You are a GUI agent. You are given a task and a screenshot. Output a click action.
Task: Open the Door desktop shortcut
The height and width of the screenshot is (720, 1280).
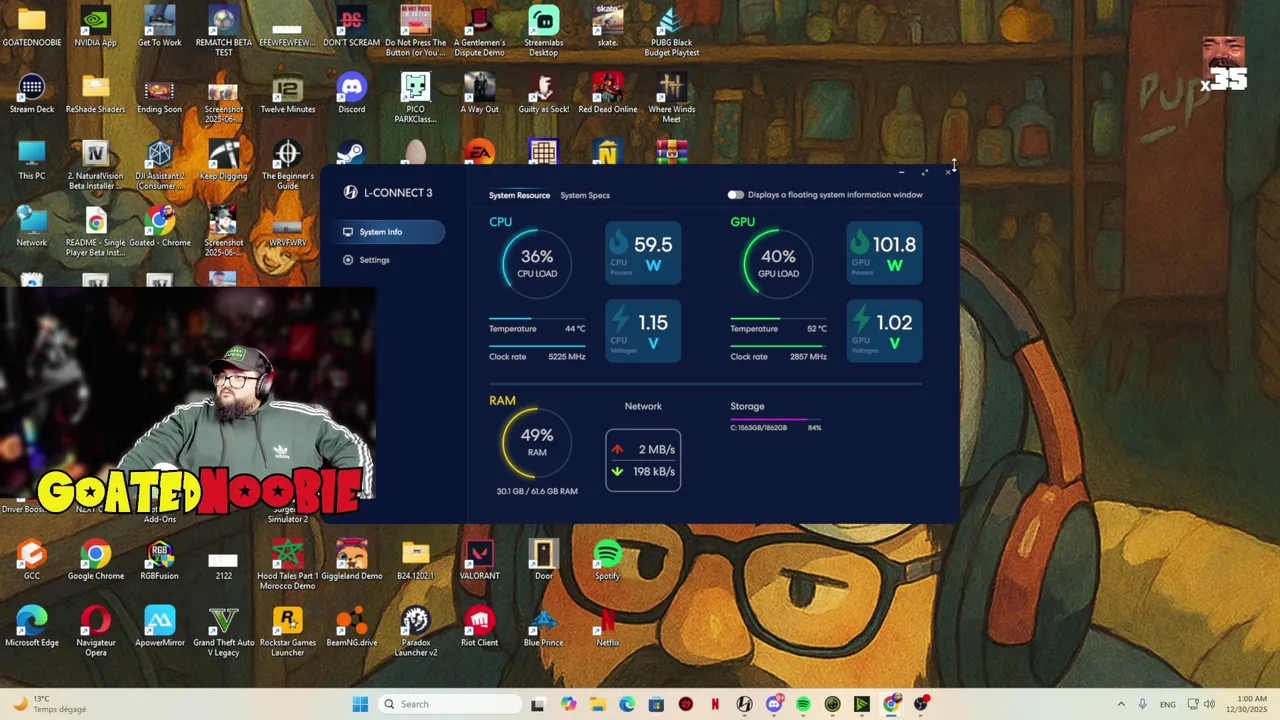[543, 560]
